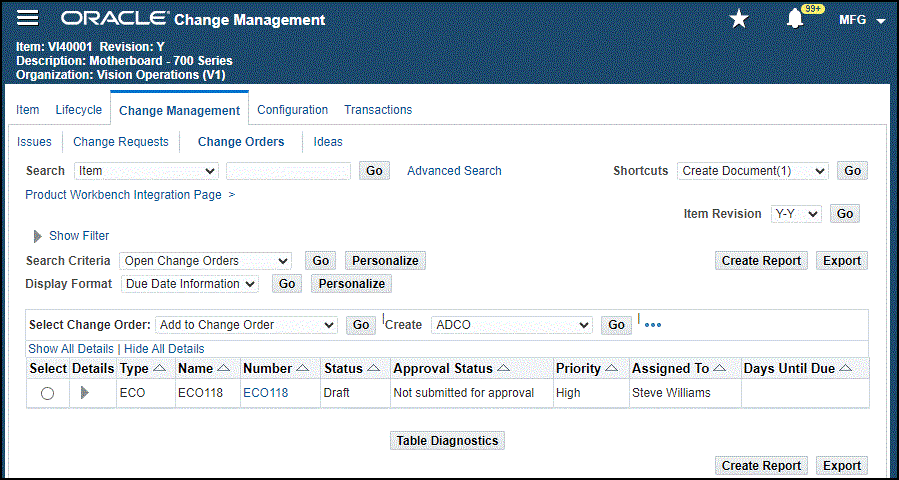The width and height of the screenshot is (899, 480).
Task: Click the Oracle logo
Action: click(115, 19)
